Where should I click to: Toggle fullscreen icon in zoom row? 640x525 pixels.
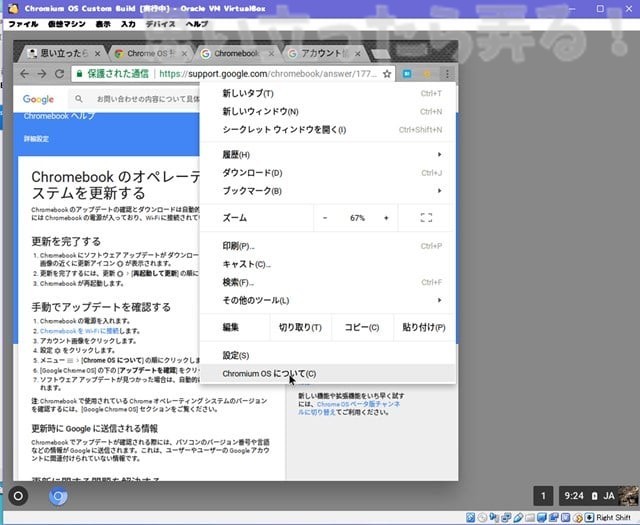tap(426, 218)
